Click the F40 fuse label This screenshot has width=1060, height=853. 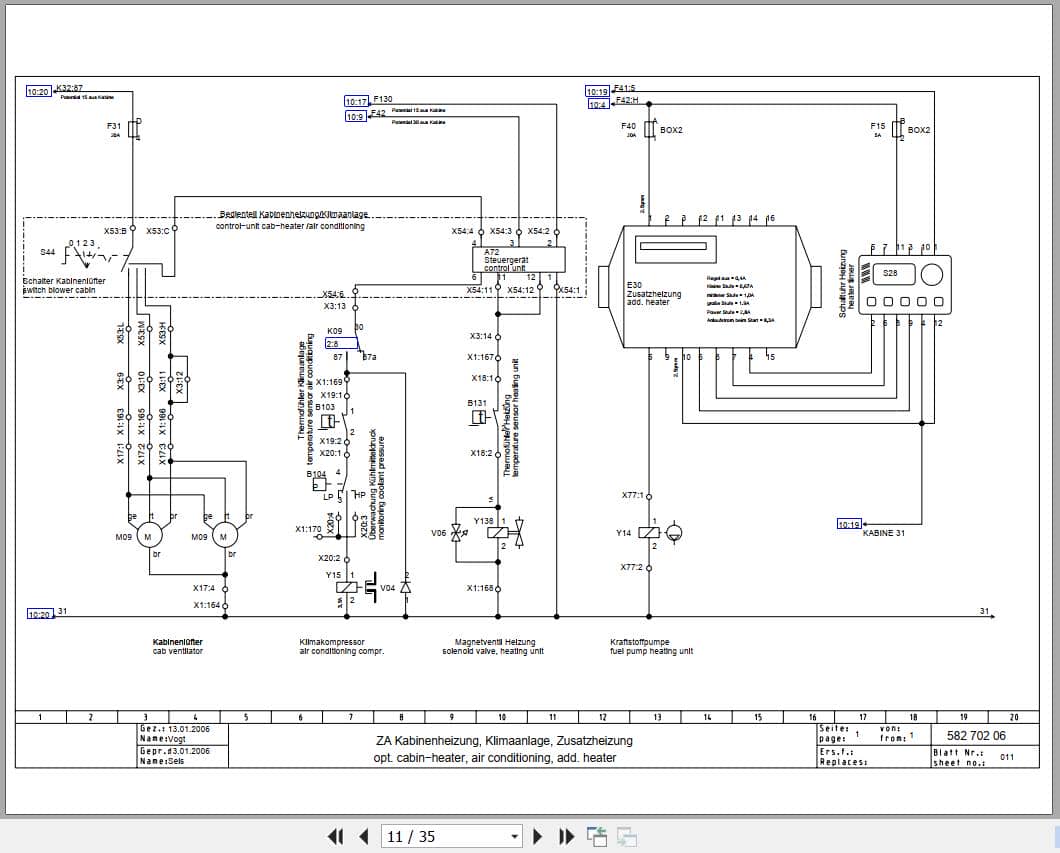point(628,126)
